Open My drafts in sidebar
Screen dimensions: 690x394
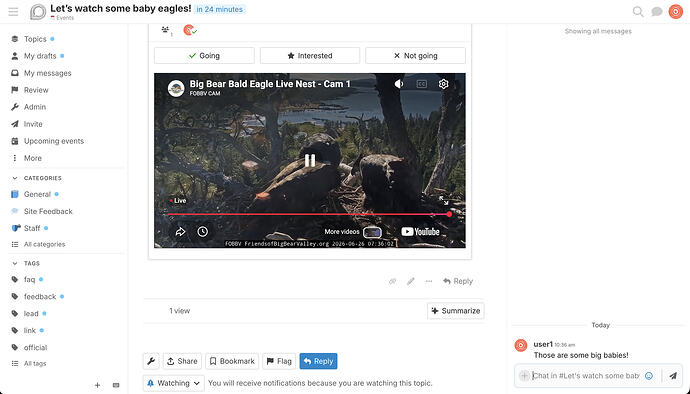coord(40,56)
